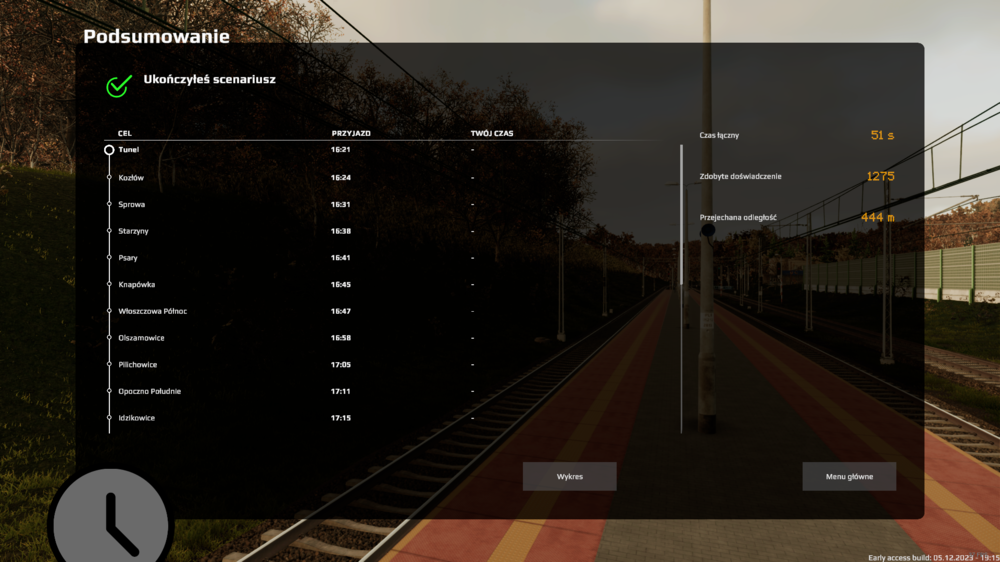Click the Idzikowice station entry
1000x562 pixels.
coord(136,418)
